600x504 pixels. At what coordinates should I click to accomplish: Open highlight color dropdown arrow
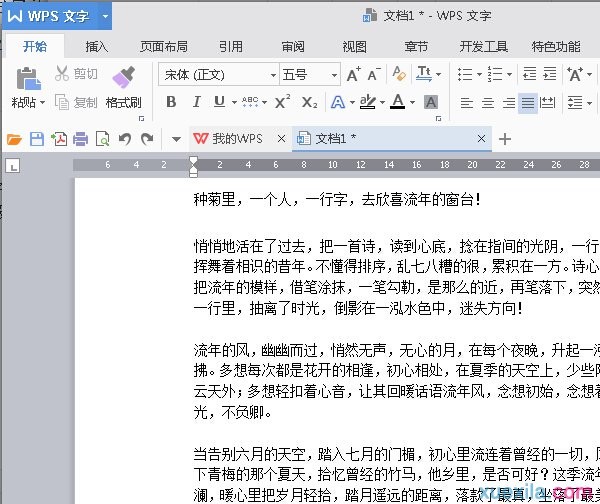382,102
